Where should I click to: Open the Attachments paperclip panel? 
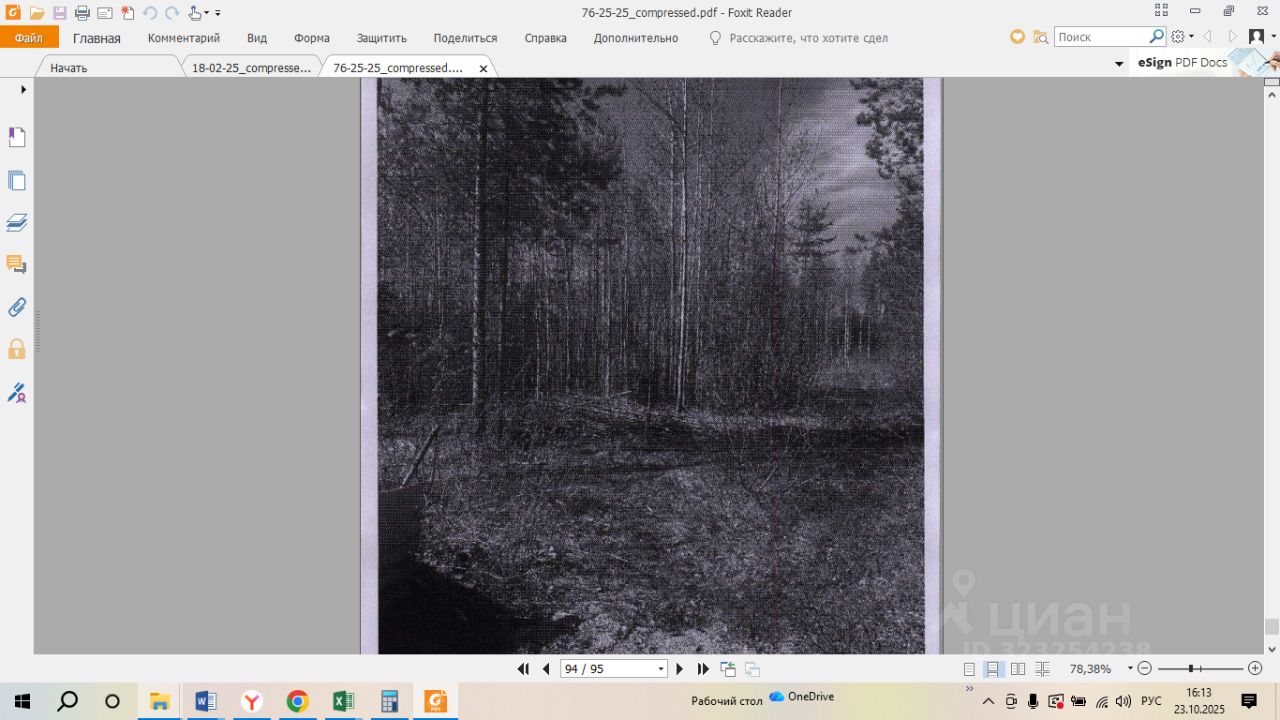(x=17, y=307)
